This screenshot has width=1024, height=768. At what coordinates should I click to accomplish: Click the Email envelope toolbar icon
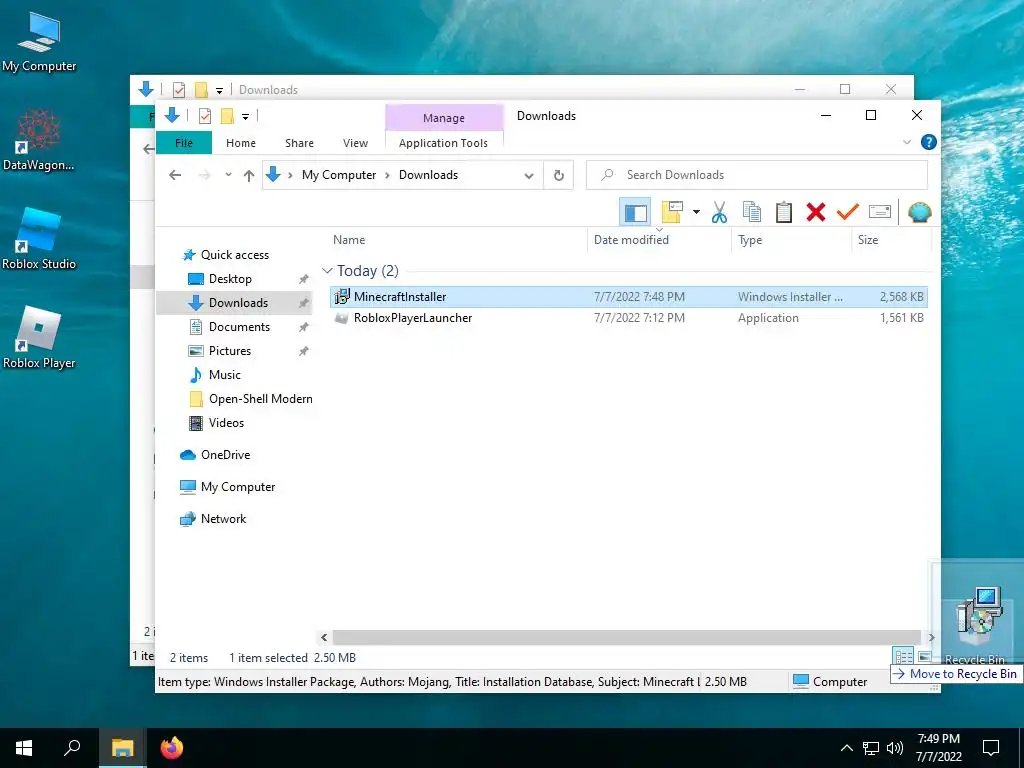(880, 212)
